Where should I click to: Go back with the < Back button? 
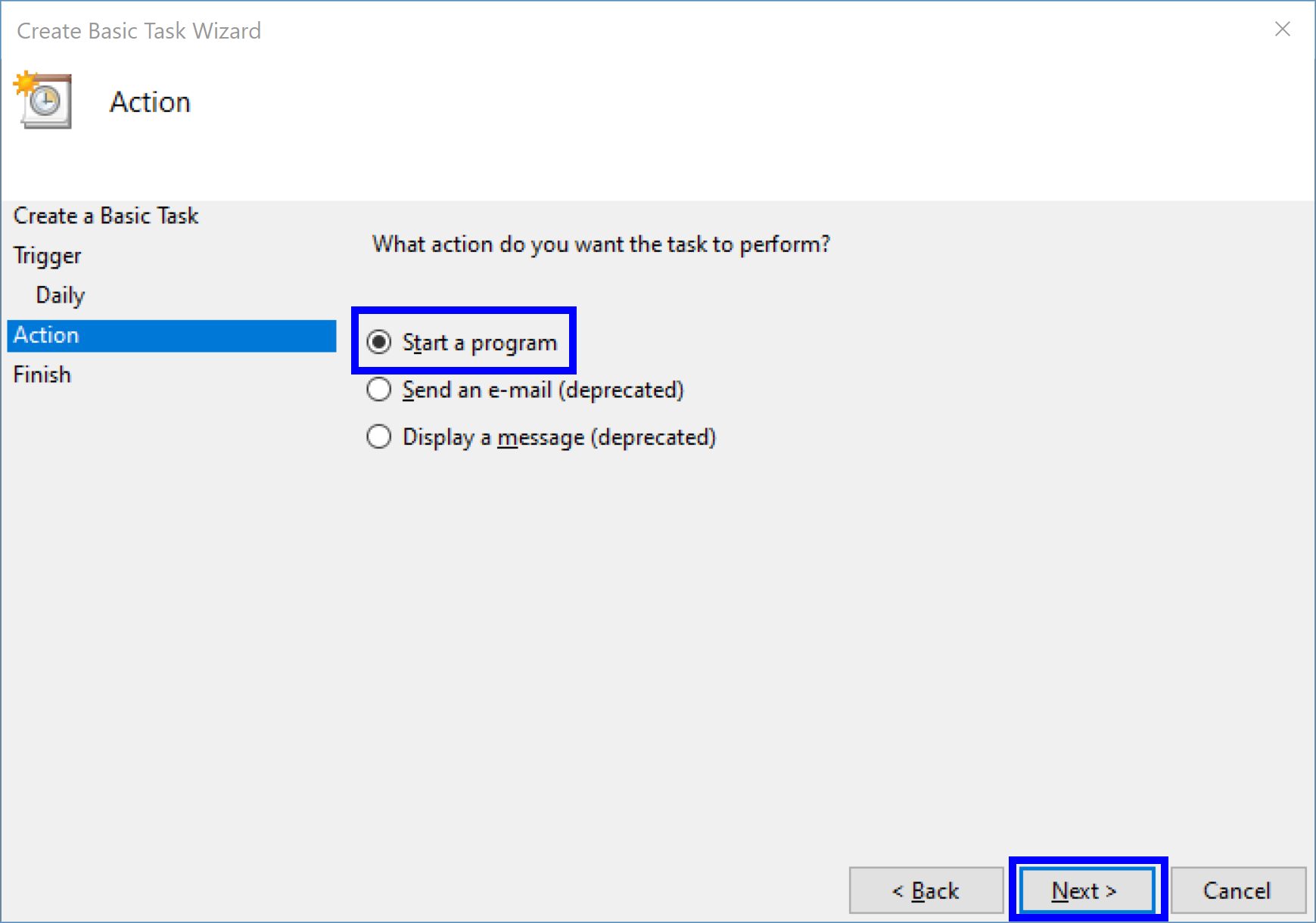pyautogui.click(x=926, y=890)
